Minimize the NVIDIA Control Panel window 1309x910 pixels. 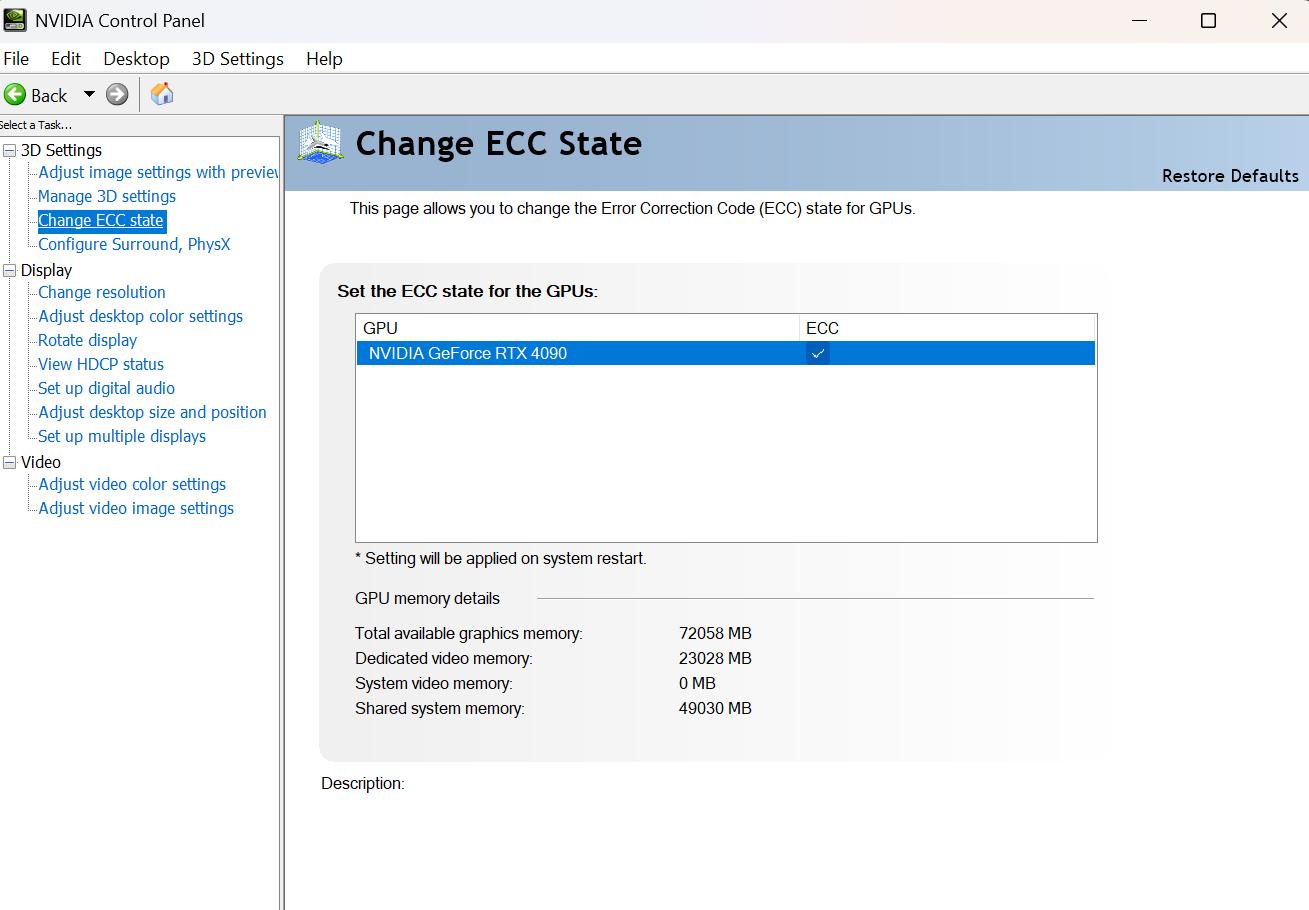pyautogui.click(x=1139, y=21)
